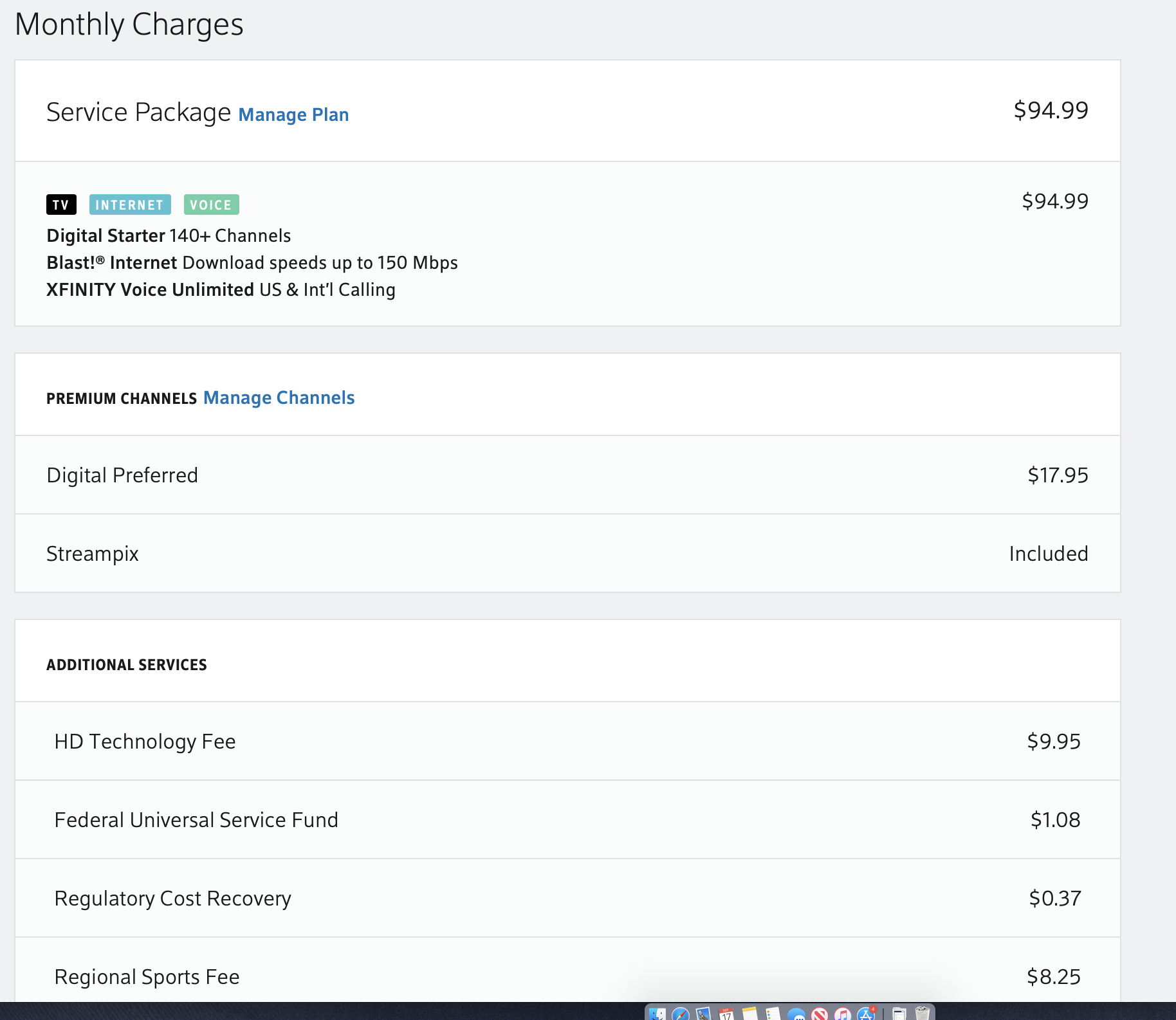Image resolution: width=1176 pixels, height=1020 pixels.
Task: Select Federal Universal Service Fund label
Action: tap(196, 820)
